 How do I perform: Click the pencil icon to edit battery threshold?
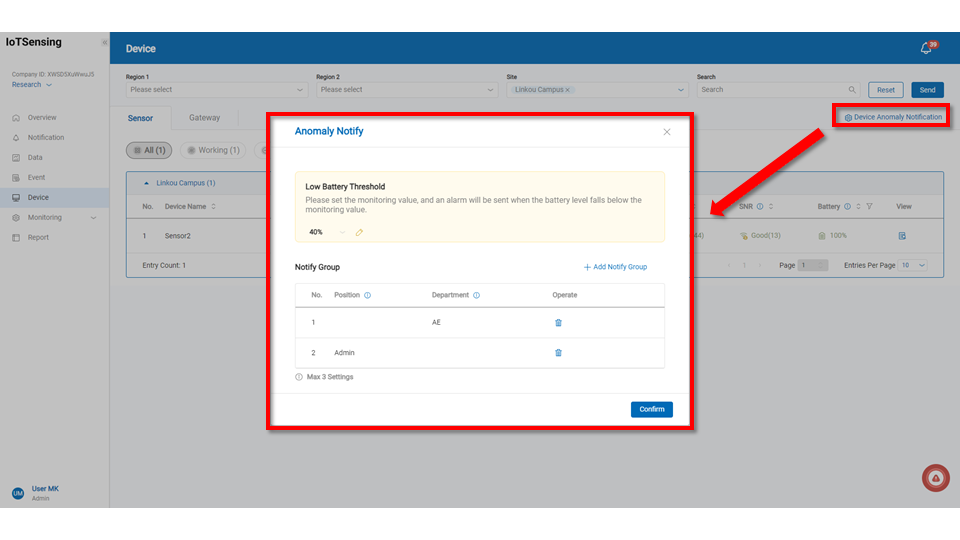pyautogui.click(x=359, y=232)
